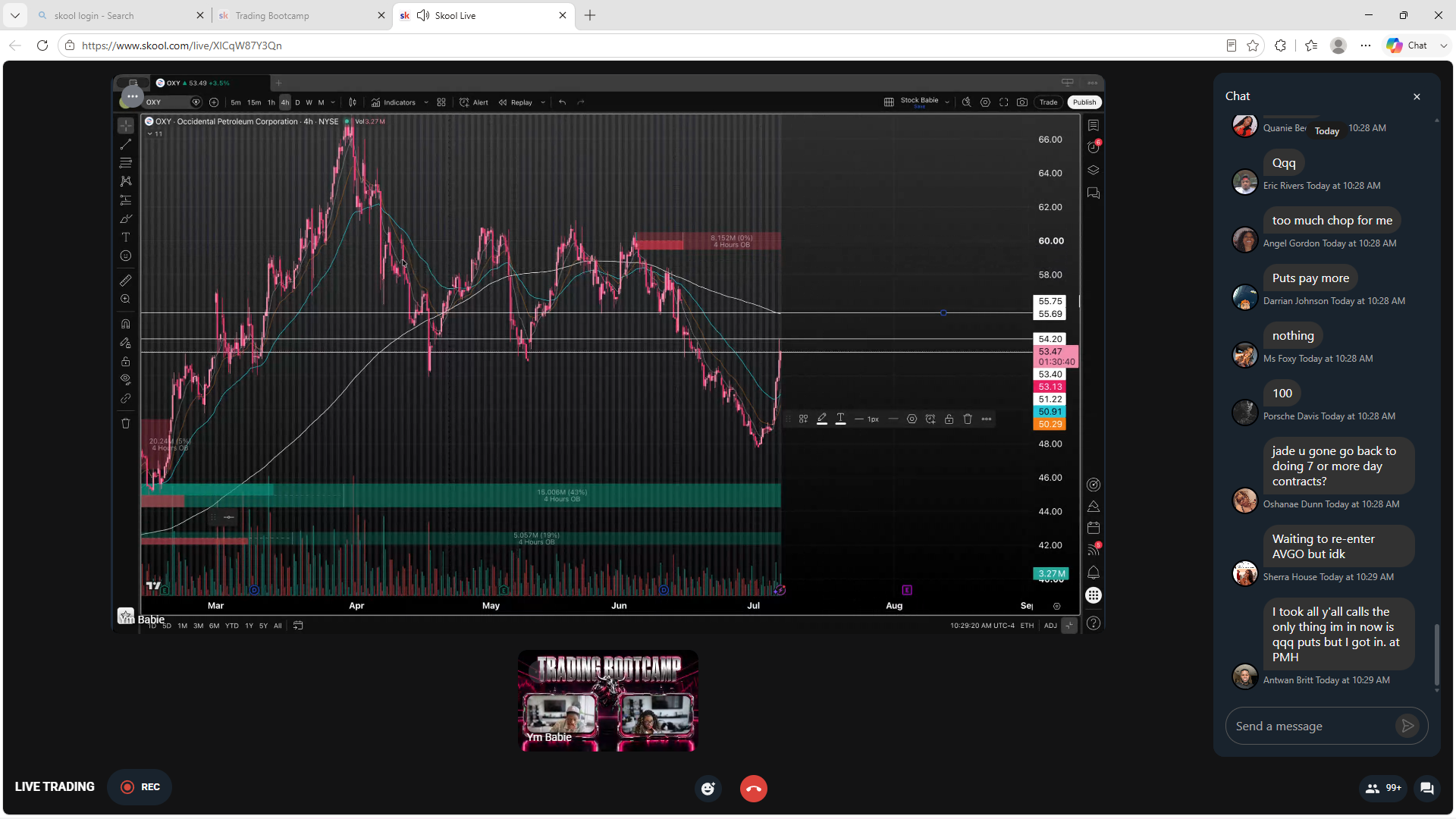Open the emoji and icons drawing tool
This screenshot has height=819, width=1456.
click(x=126, y=256)
